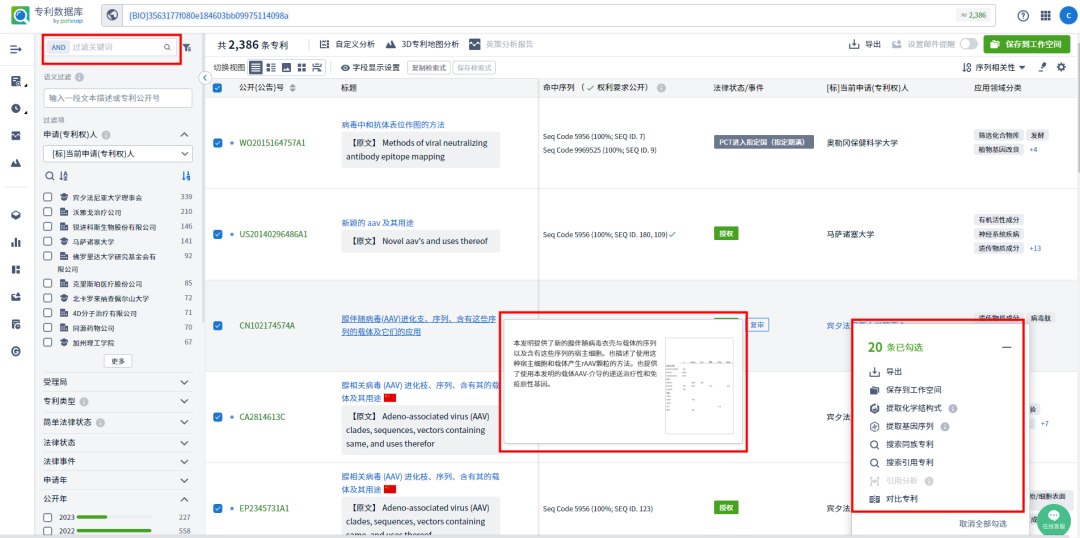Open table settings gear icon
The image size is (1080, 538).
(1061, 67)
